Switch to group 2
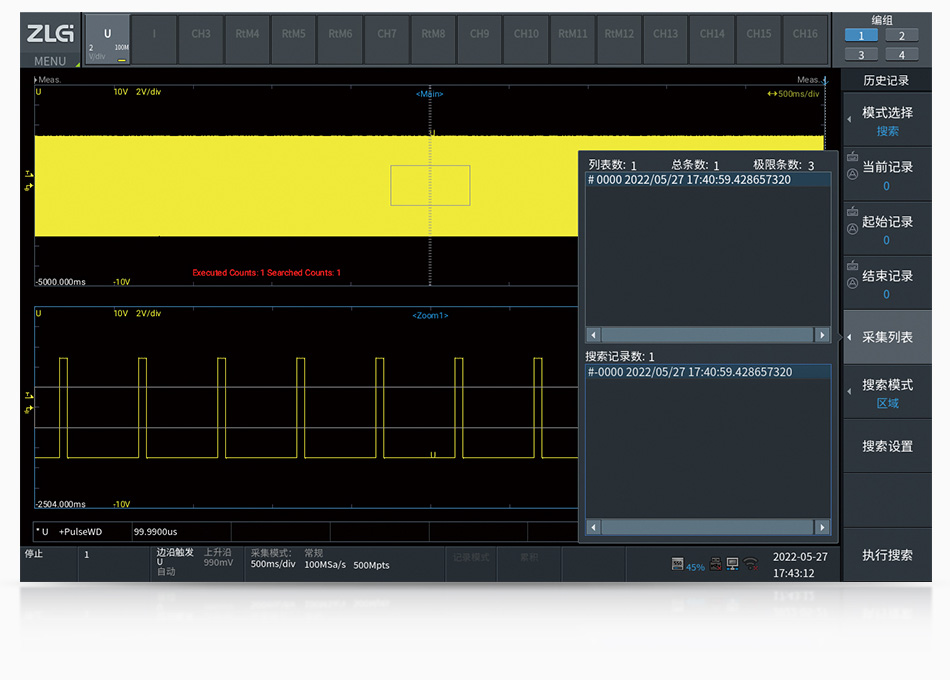Screen dimensions: 950x680 pos(902,35)
